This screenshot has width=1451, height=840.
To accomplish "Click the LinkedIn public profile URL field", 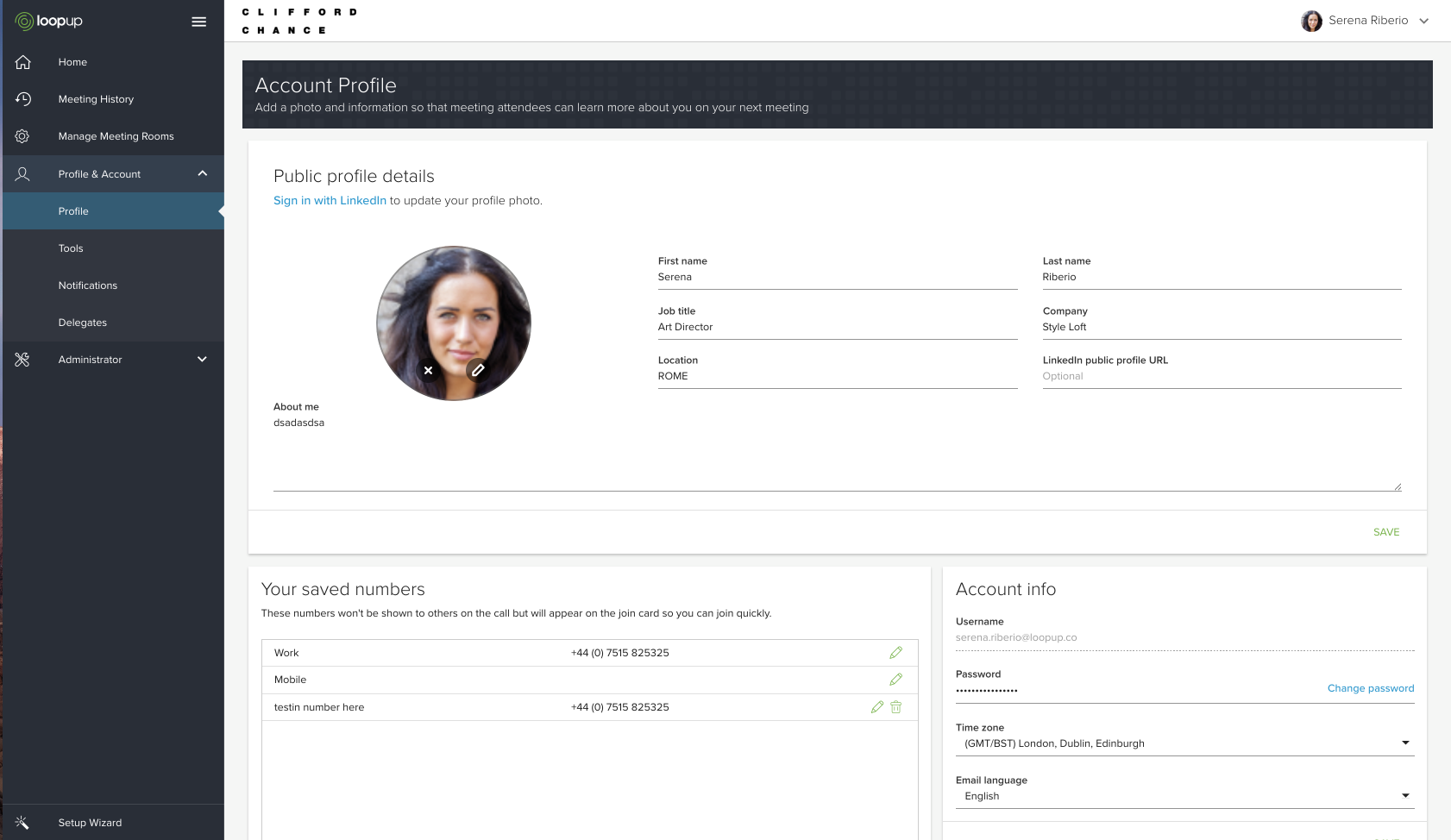I will [x=1222, y=377].
